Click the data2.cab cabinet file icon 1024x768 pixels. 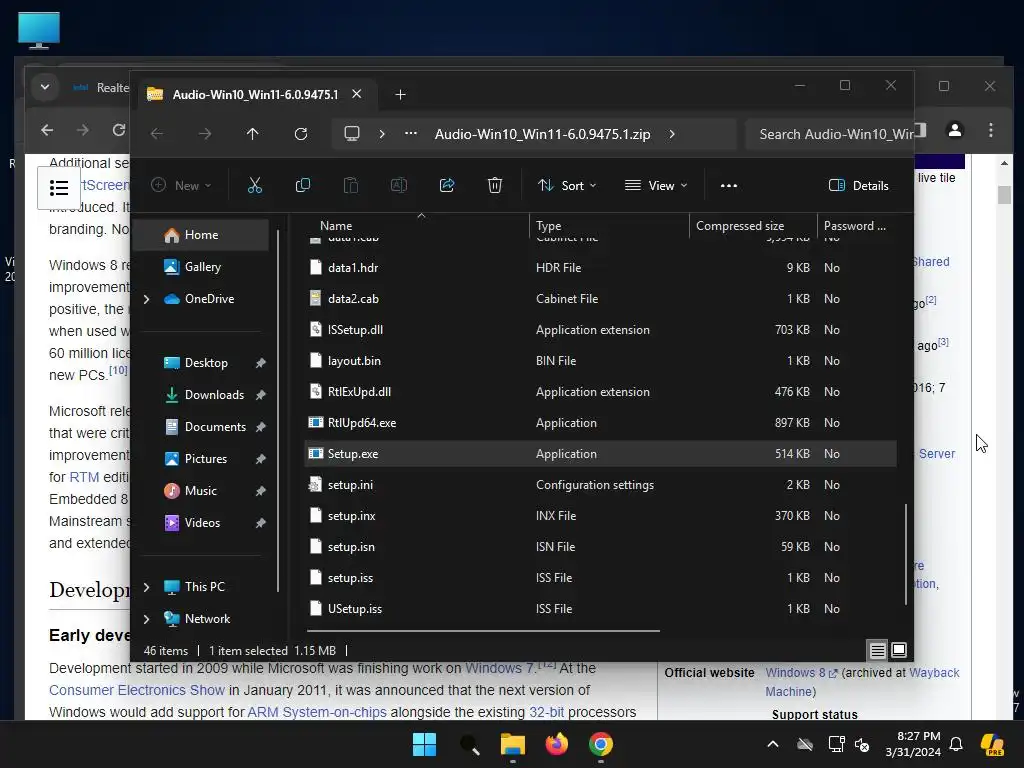click(x=315, y=298)
